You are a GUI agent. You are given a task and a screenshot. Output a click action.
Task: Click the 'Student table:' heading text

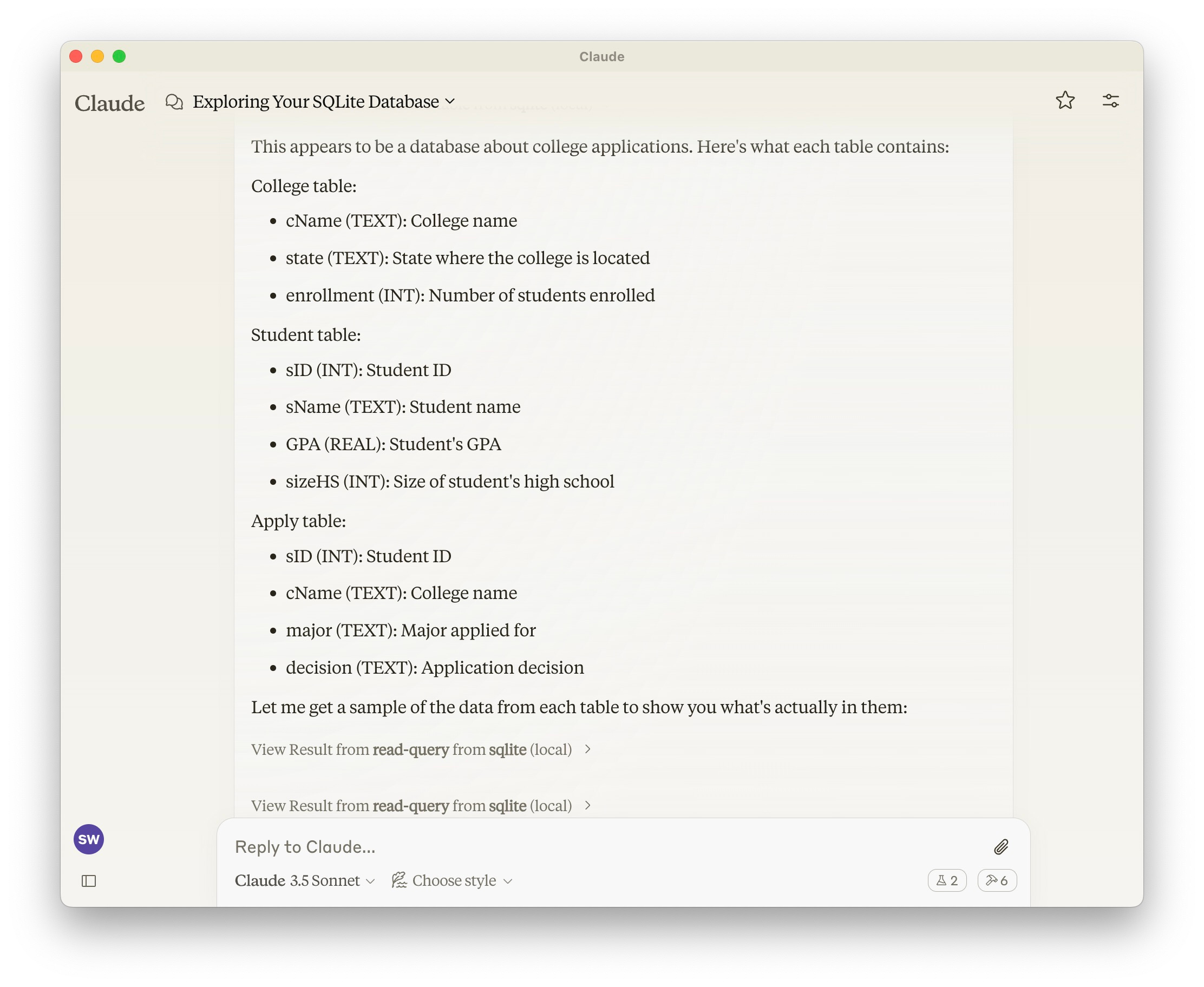[x=306, y=335]
